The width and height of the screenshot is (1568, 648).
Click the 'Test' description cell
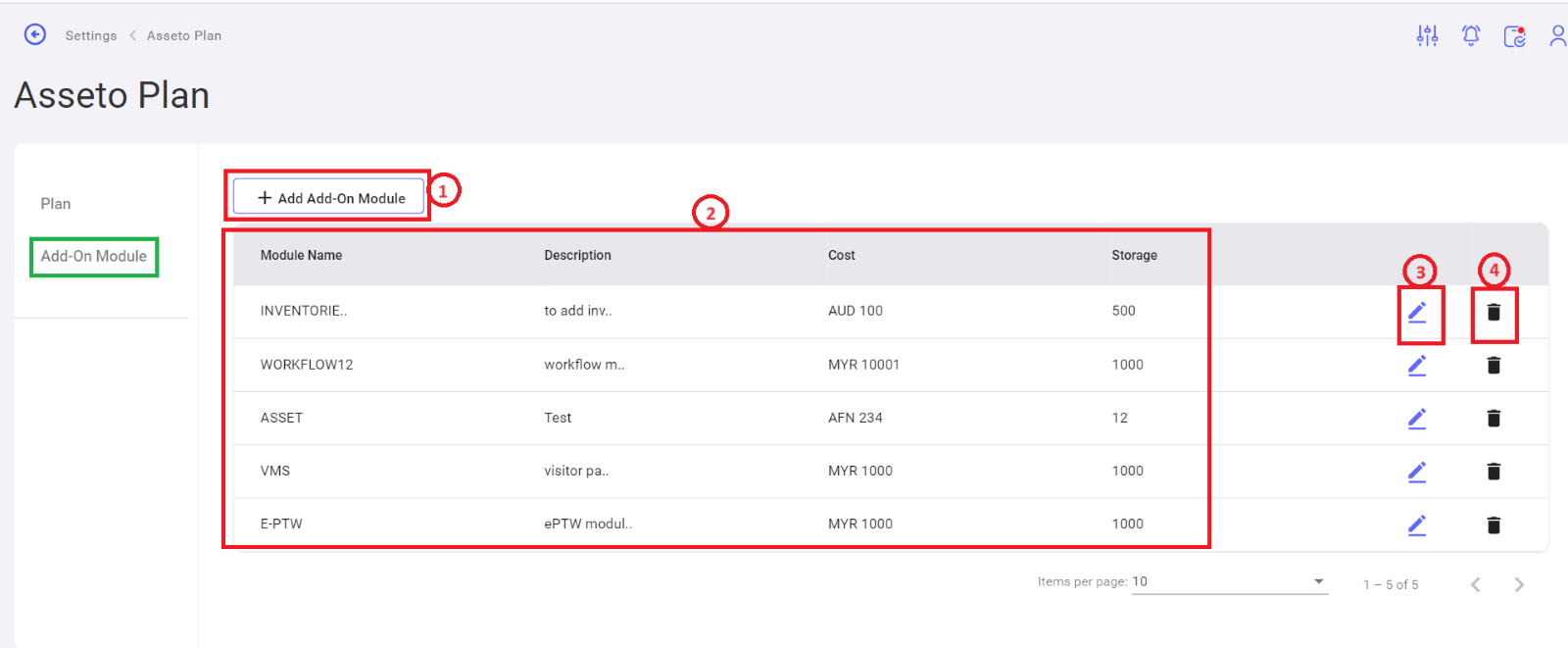(558, 418)
